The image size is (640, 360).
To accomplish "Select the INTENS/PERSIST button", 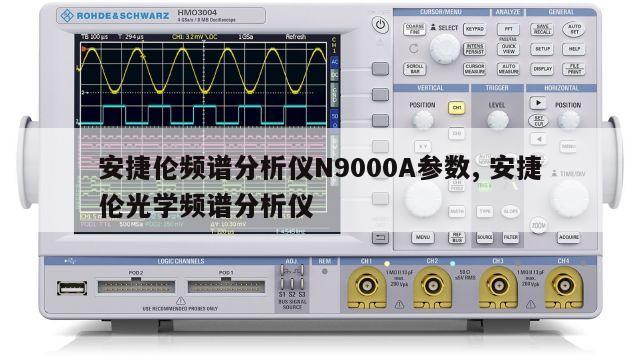I will (475, 49).
